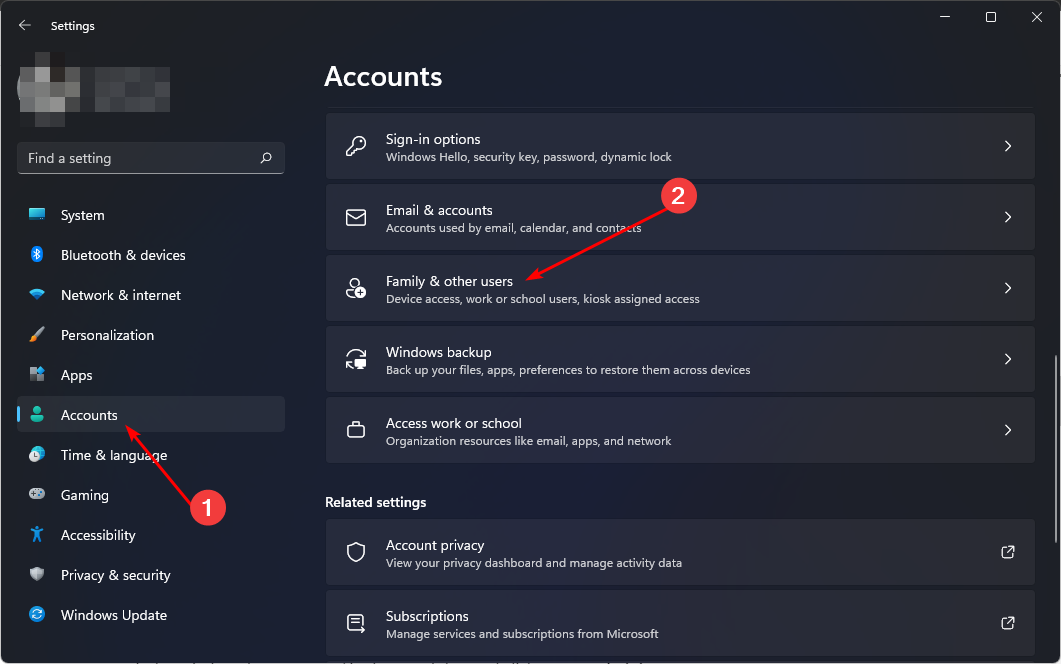
Task: Expand Email & accounts chevron
Action: coord(1008,218)
